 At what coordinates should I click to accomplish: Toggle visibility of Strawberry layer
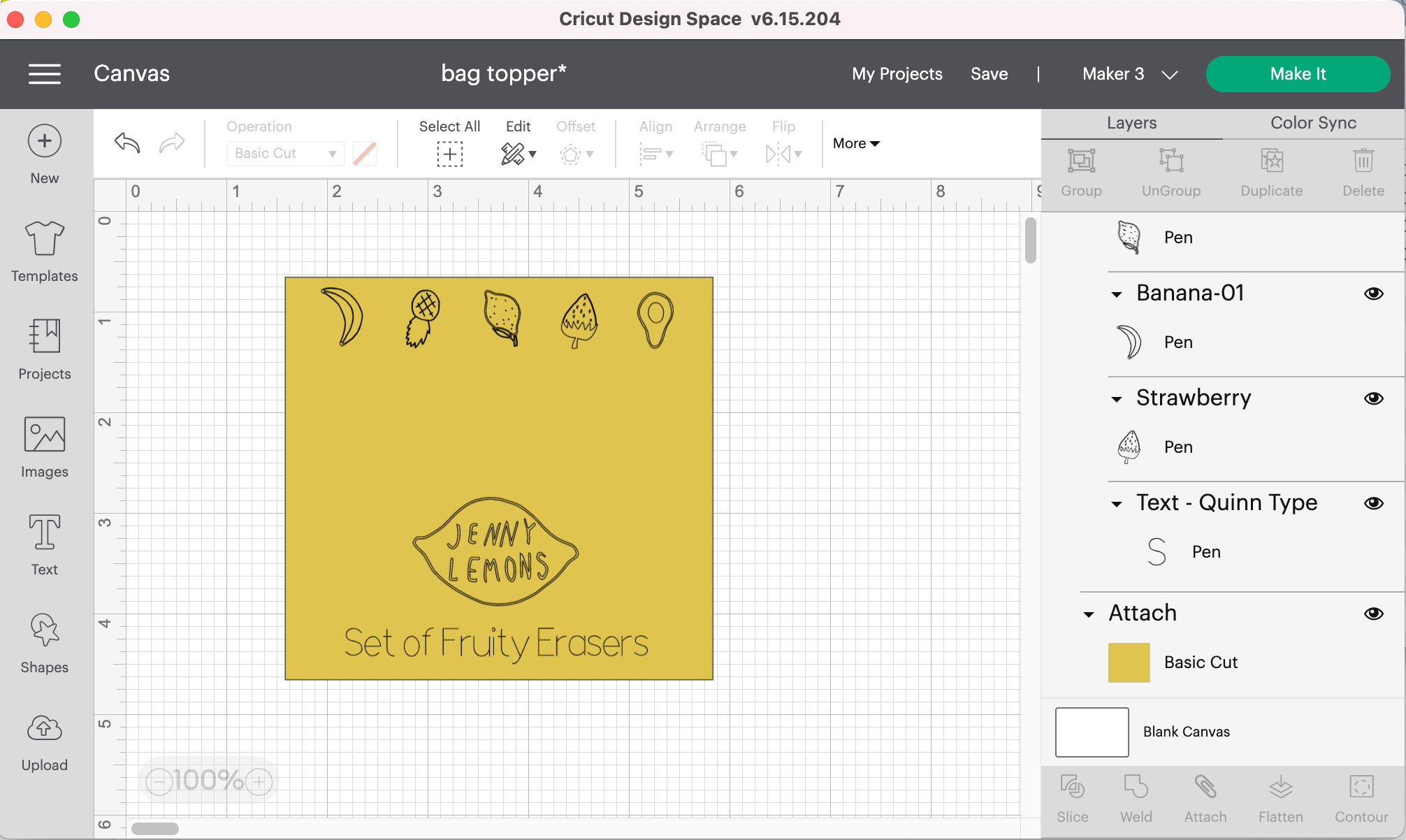point(1373,398)
